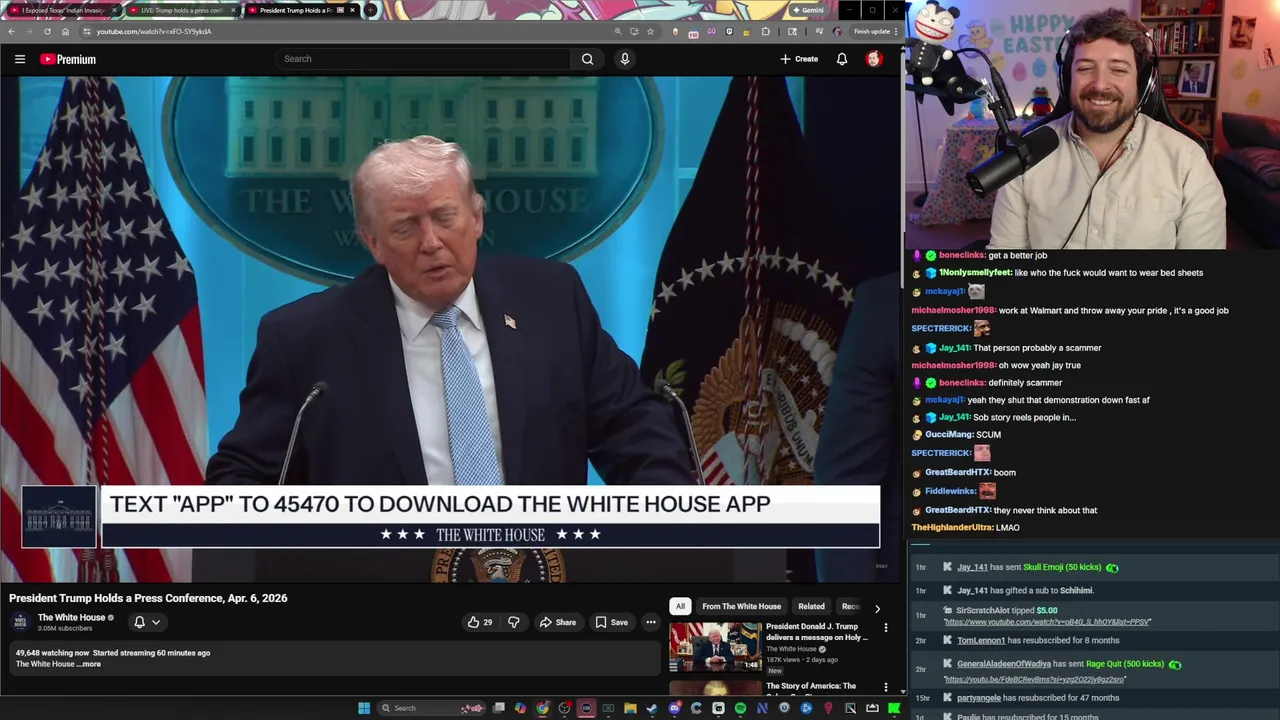The width and height of the screenshot is (1280, 720).
Task: Open the YouTube hamburger guide menu
Action: (x=20, y=59)
